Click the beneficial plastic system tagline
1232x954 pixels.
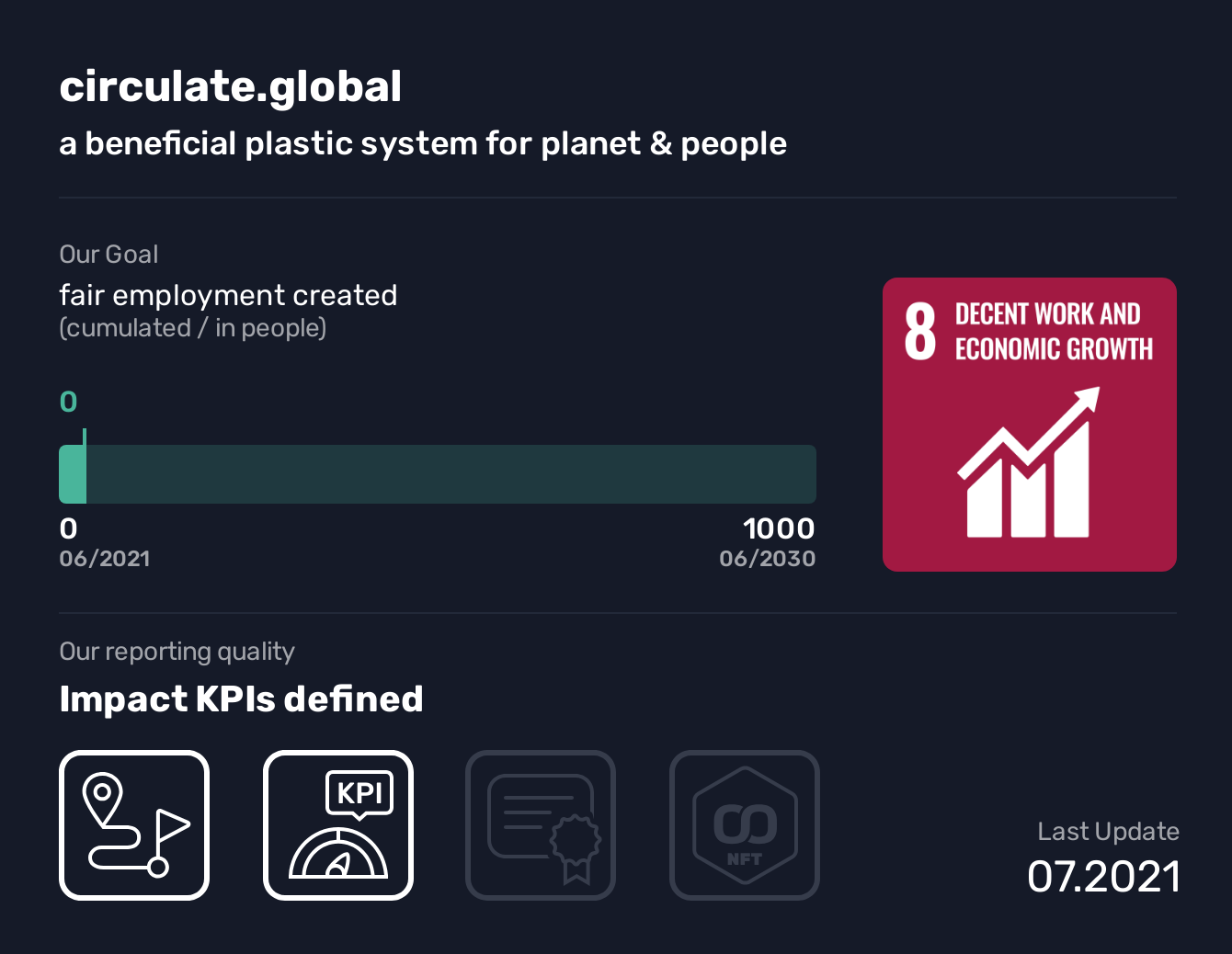[x=423, y=143]
